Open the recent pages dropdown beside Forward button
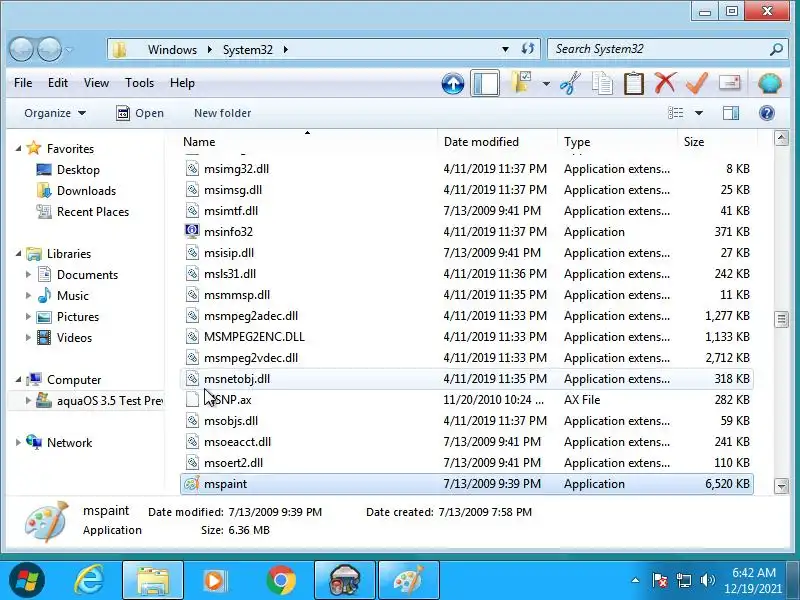800x600 pixels. click(x=69, y=50)
